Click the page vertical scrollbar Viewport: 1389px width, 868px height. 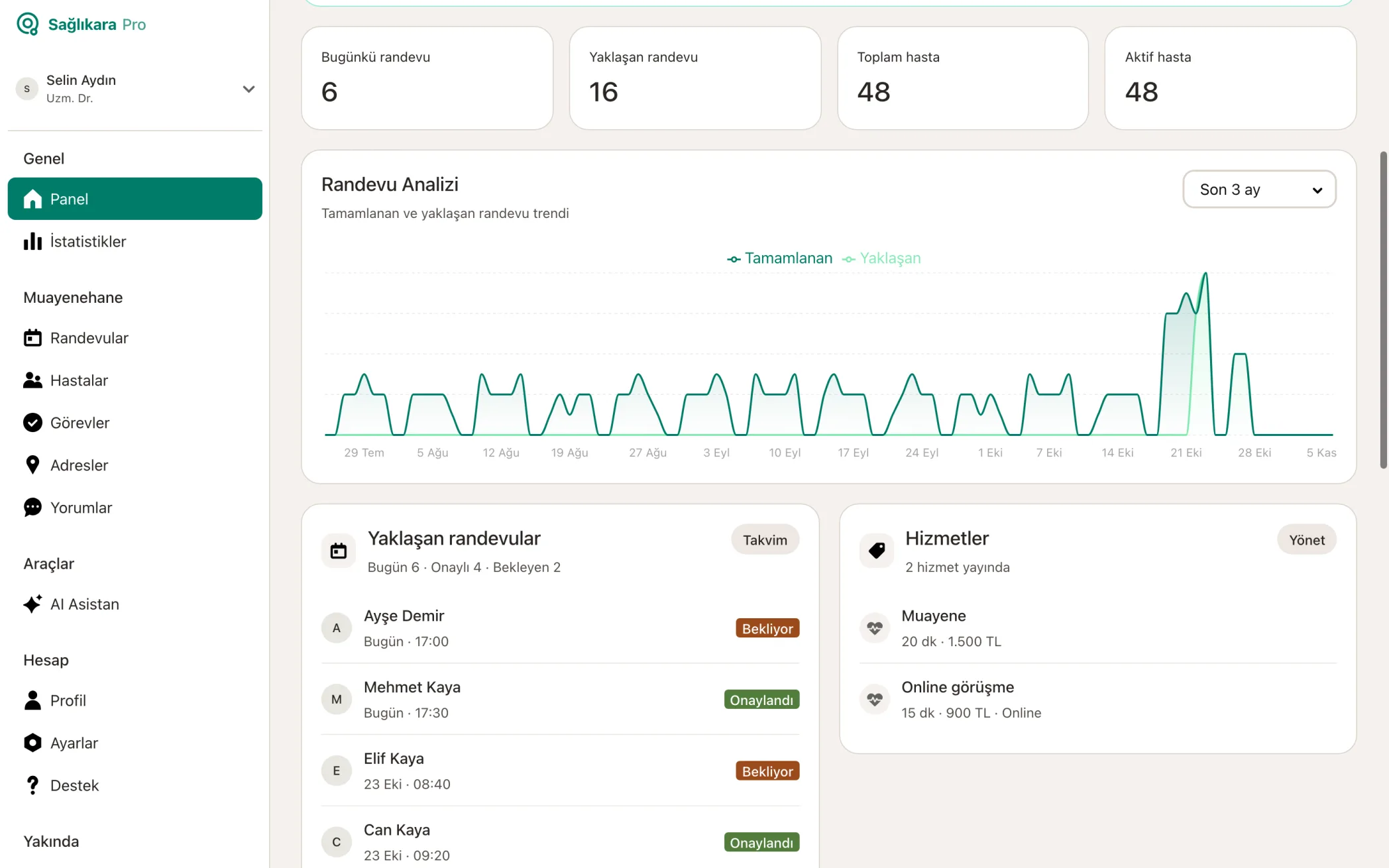click(1383, 310)
